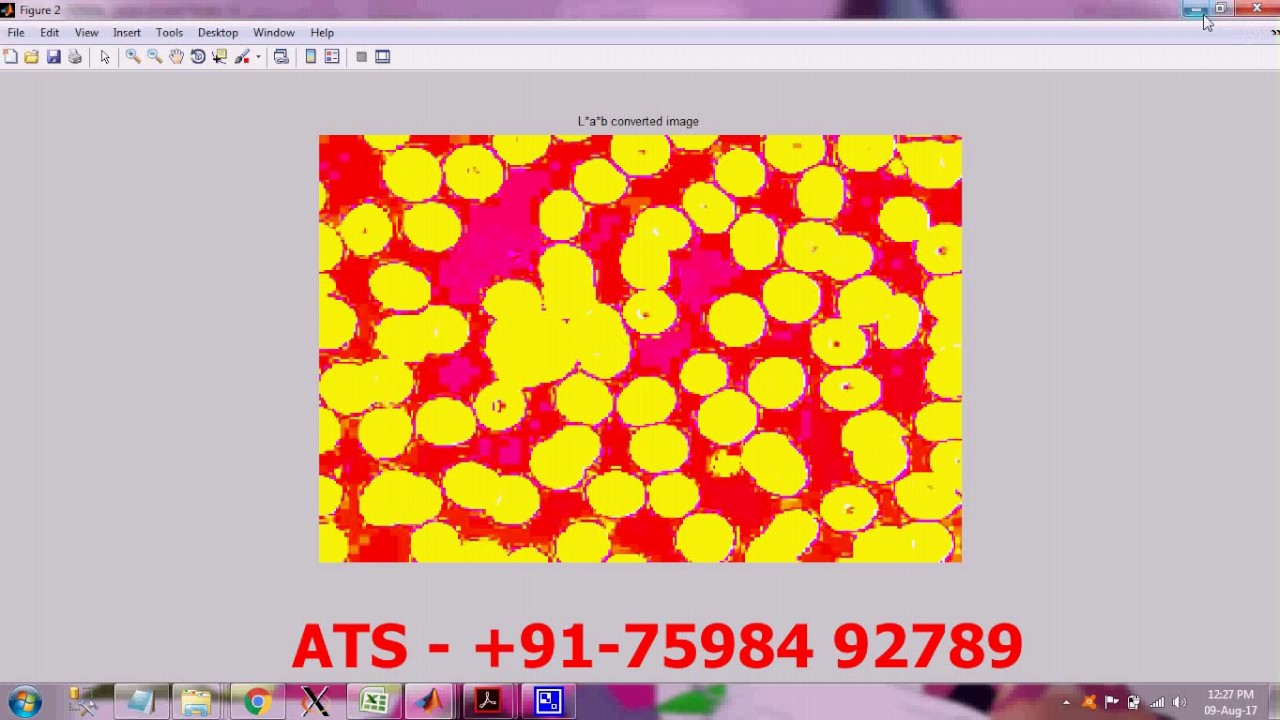Click the Link Plot toolbar icon

281,57
